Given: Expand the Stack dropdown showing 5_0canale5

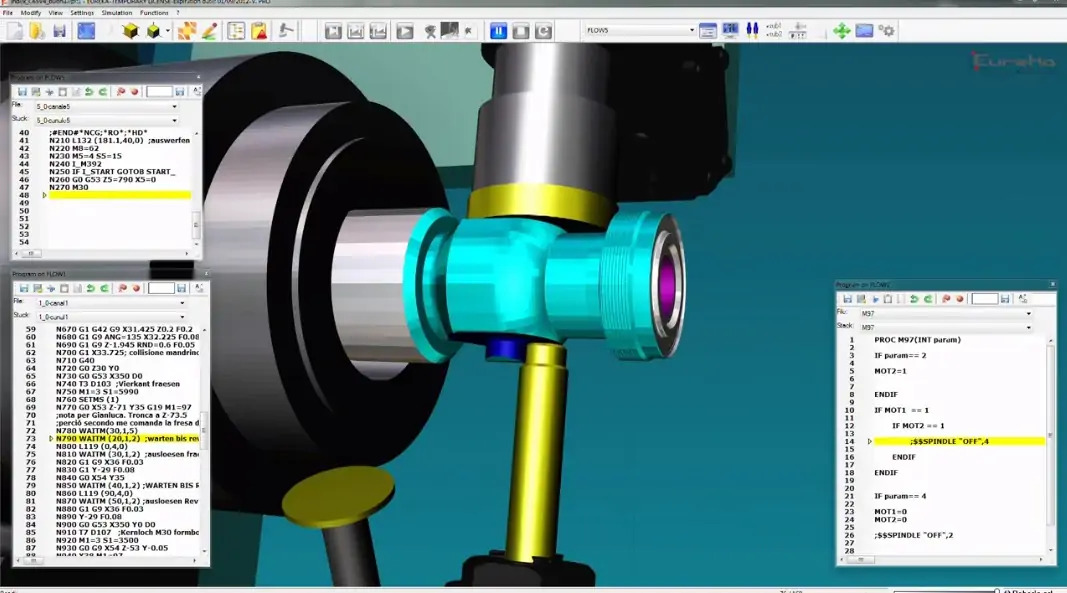Looking at the screenshot, I should coord(106,121).
